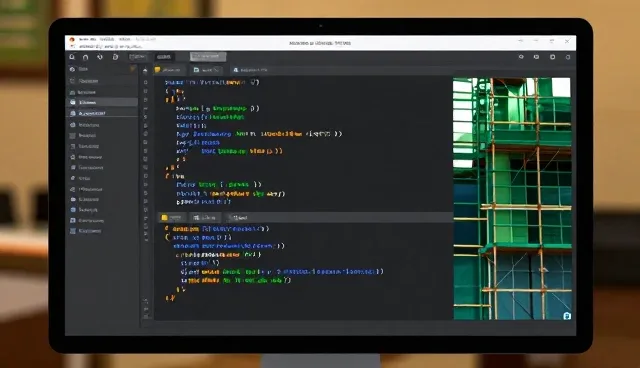Click the small blue badge on the scaffolding image
This screenshot has height=368, width=640.
tap(567, 316)
